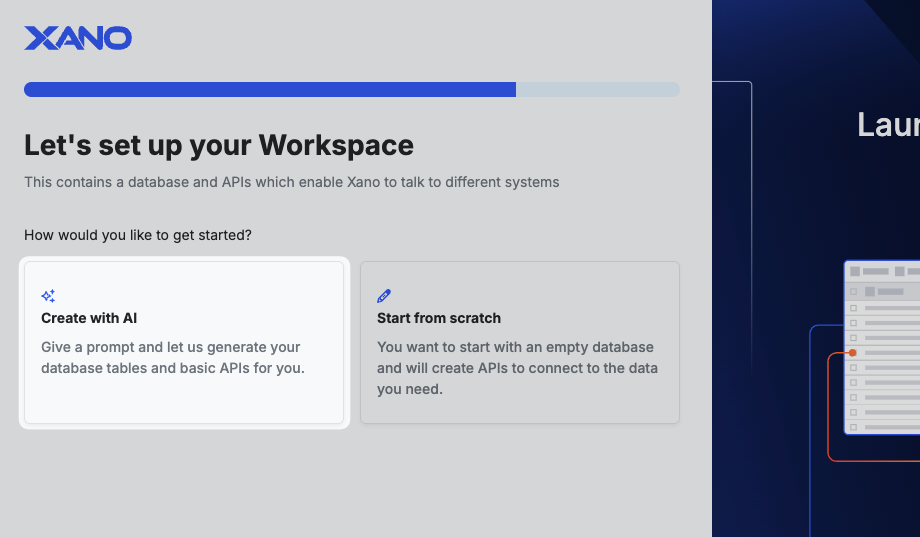Click the database table illustration on the dark panel
Screen dimensions: 920x537
882,347
